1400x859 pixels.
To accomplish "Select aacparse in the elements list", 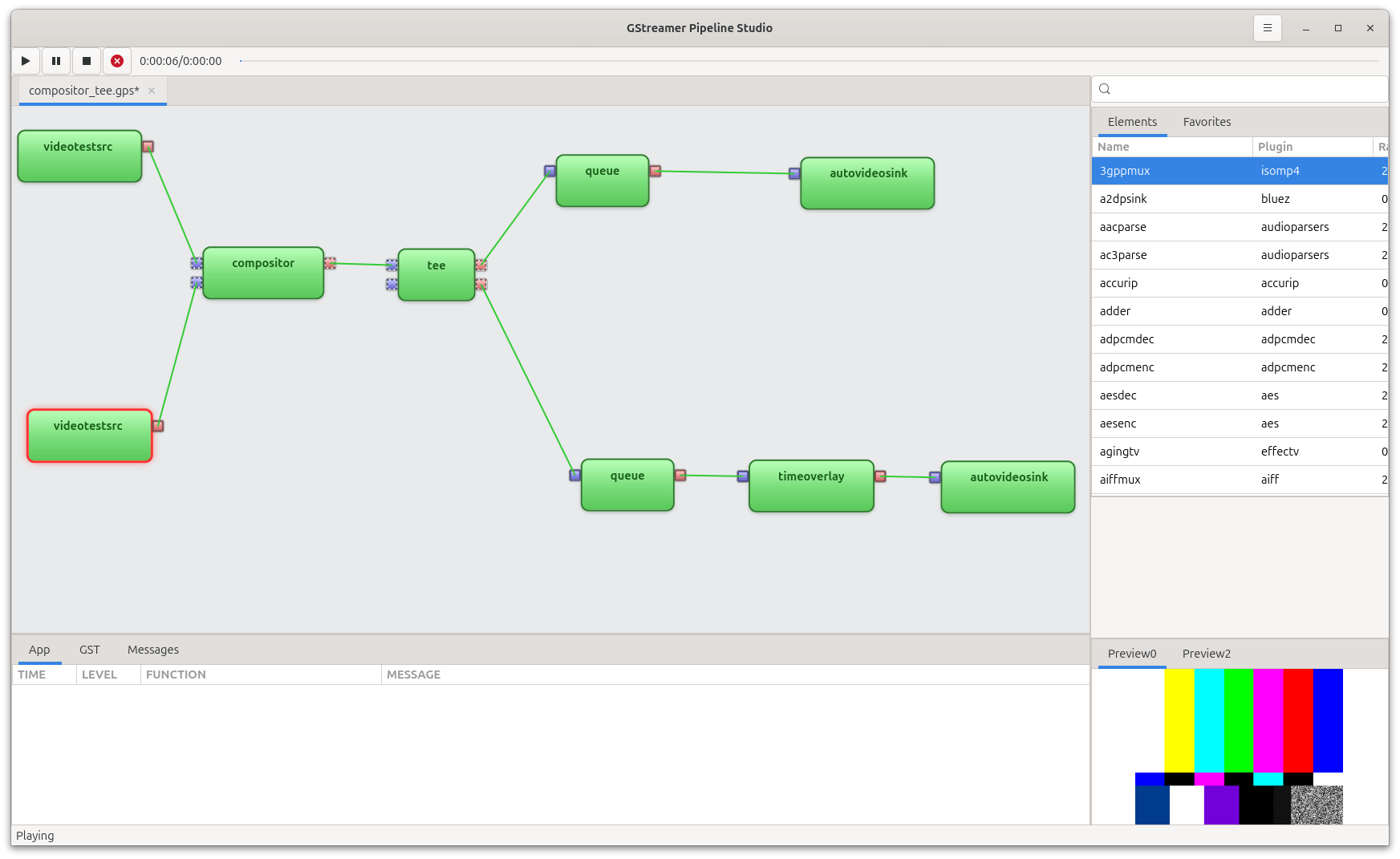I will (1123, 227).
